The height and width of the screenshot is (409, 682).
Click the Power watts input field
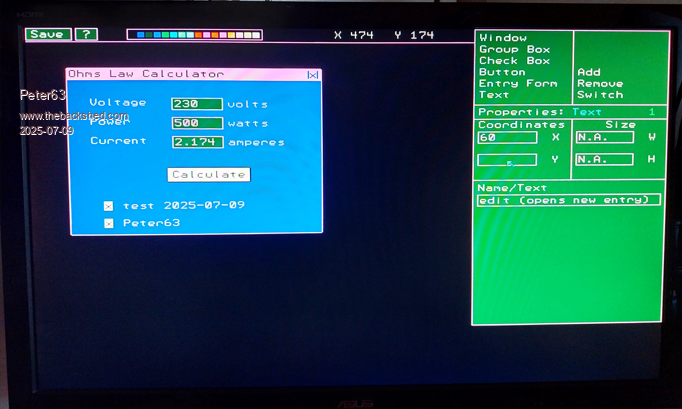(197, 123)
